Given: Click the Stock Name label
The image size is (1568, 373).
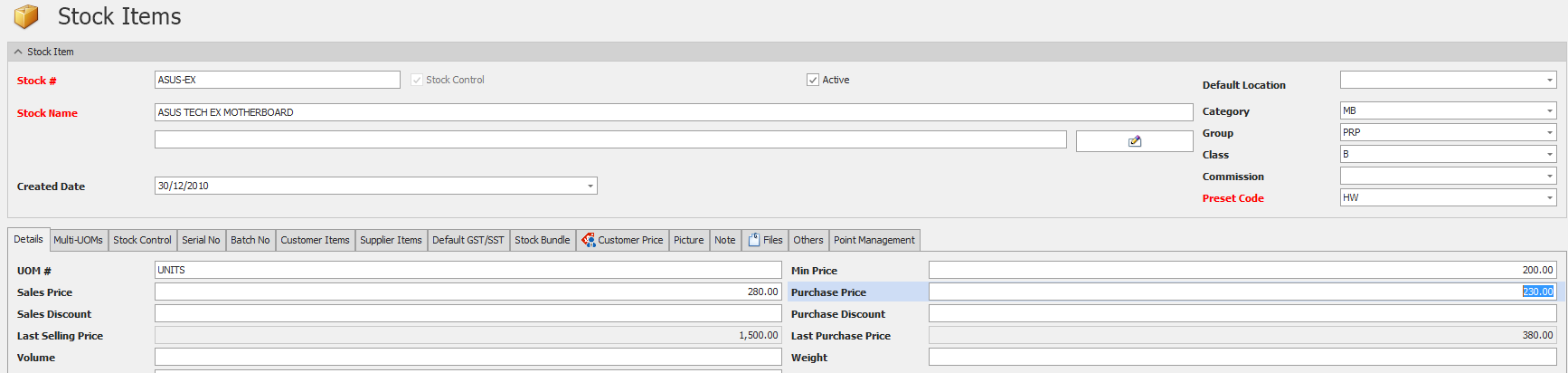Looking at the screenshot, I should point(47,113).
